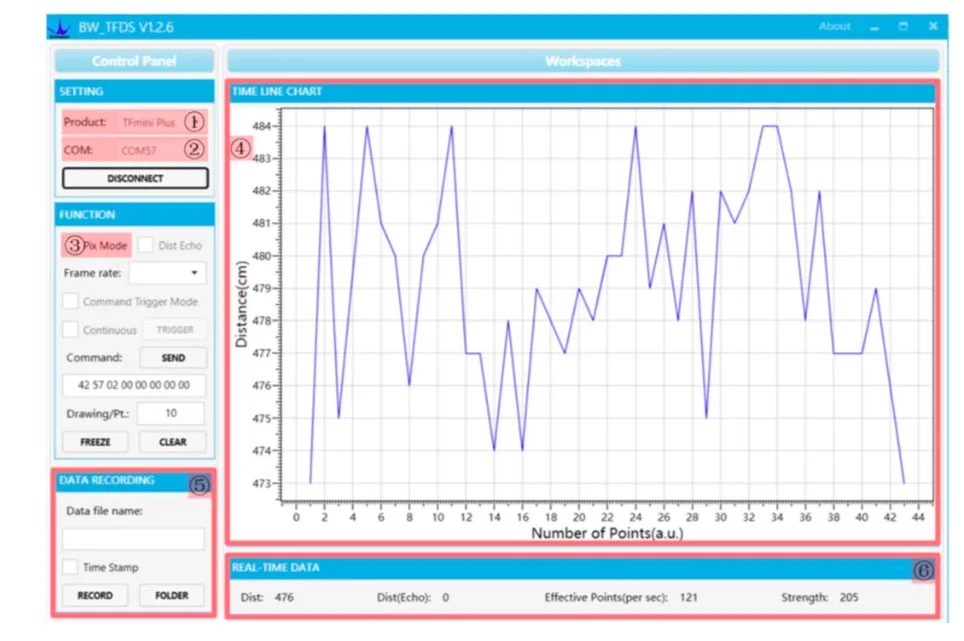Minimize the BW_TFDS window
Image resolution: width=964 pixels, height=641 pixels.
(x=874, y=27)
